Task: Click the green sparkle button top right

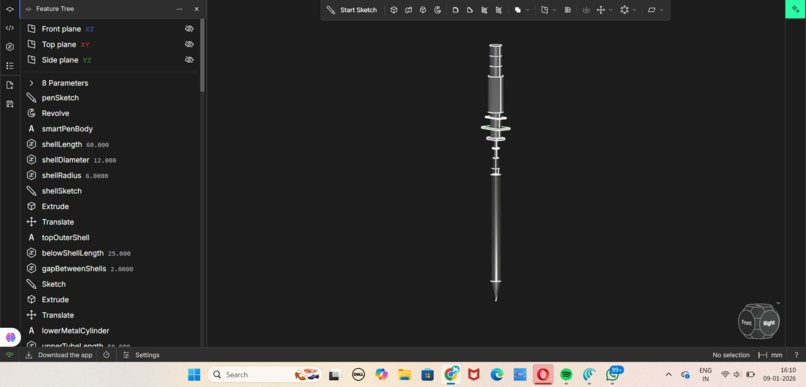Action: coord(795,9)
